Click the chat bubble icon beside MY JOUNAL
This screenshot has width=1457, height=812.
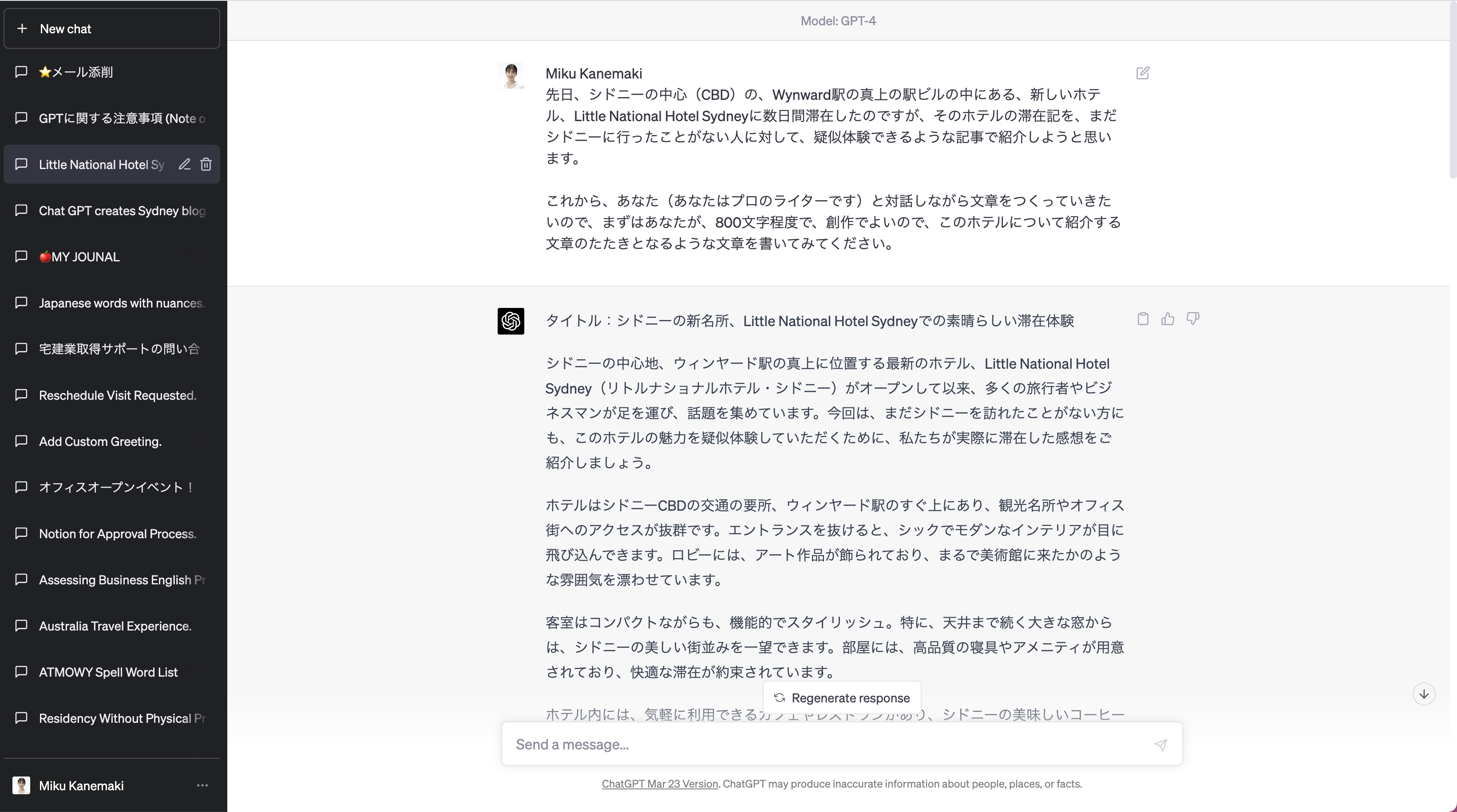coord(21,257)
